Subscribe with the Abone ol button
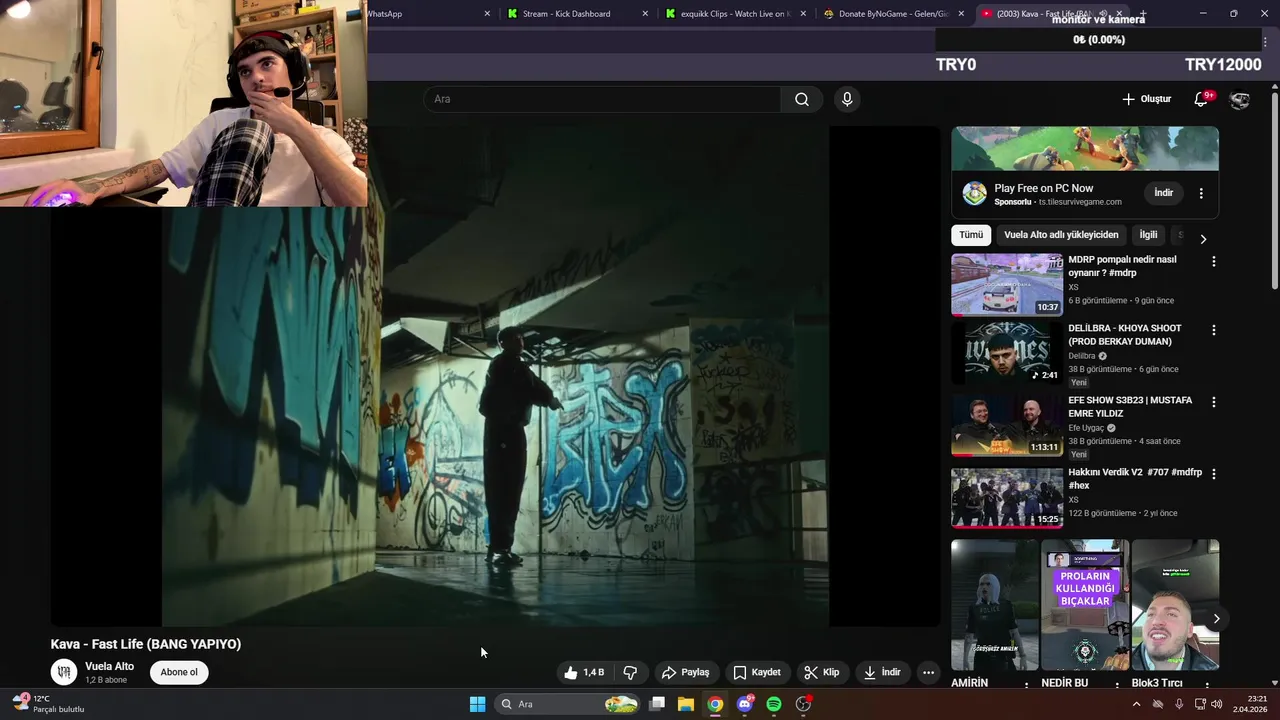Viewport: 1280px width, 720px height. tap(179, 672)
